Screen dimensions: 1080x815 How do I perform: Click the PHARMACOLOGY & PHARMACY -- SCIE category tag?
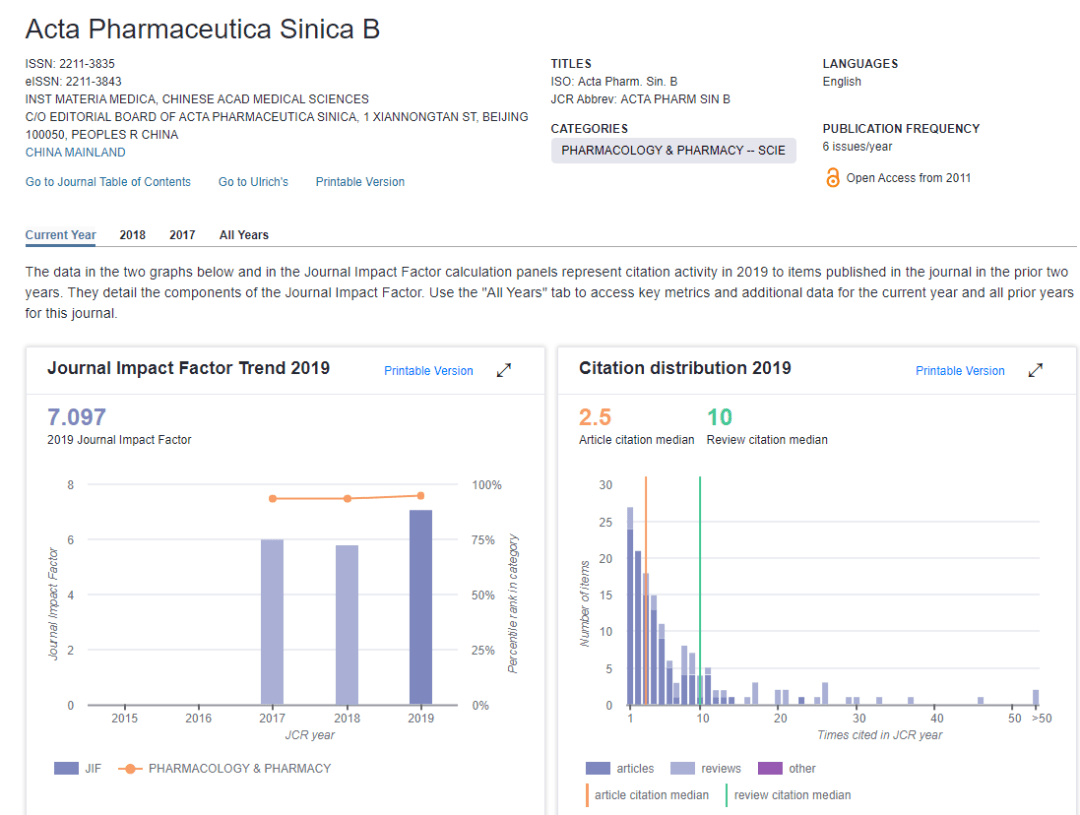coord(673,151)
